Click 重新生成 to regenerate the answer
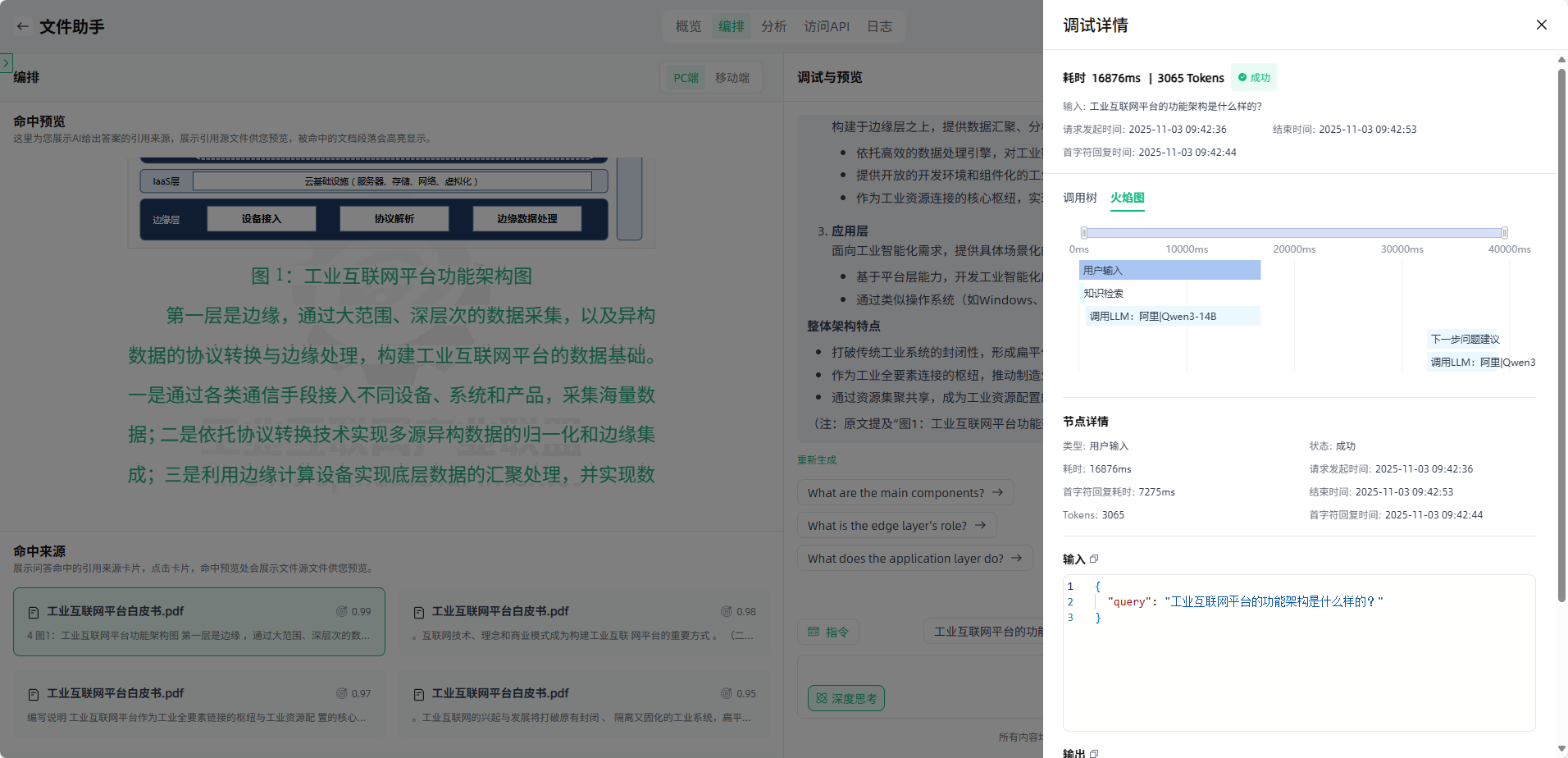This screenshot has height=758, width=1568. tap(816, 460)
